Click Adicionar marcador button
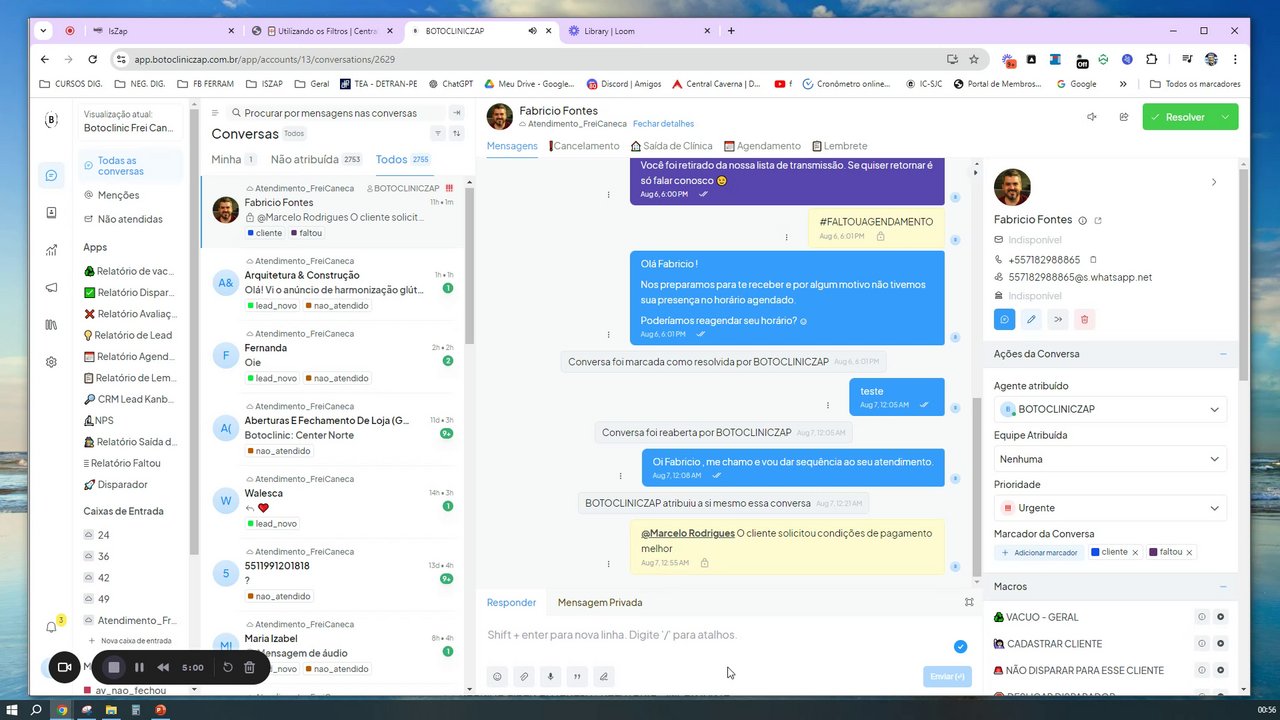This screenshot has width=1280, height=720. tap(1040, 552)
